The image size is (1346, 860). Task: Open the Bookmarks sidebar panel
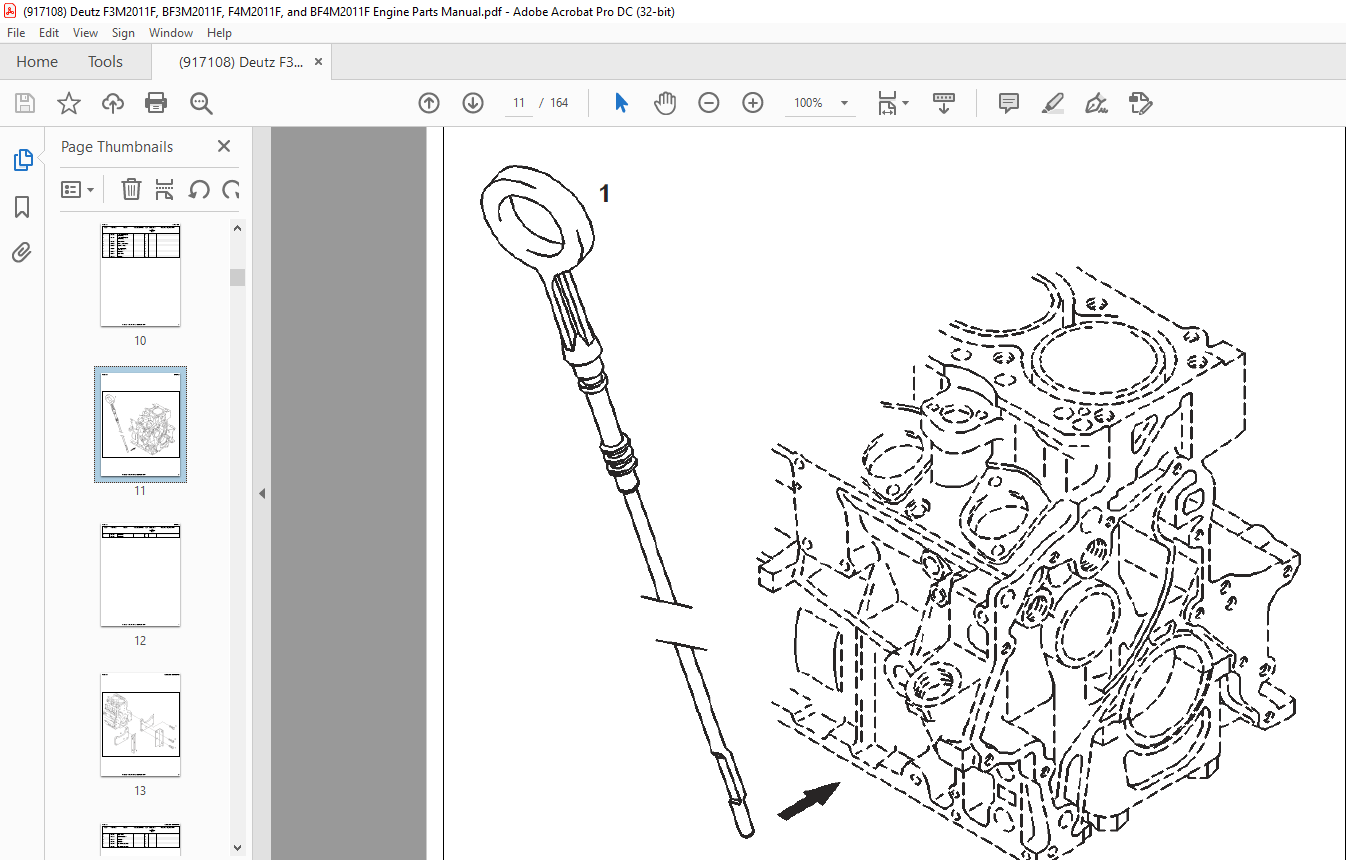(x=22, y=207)
